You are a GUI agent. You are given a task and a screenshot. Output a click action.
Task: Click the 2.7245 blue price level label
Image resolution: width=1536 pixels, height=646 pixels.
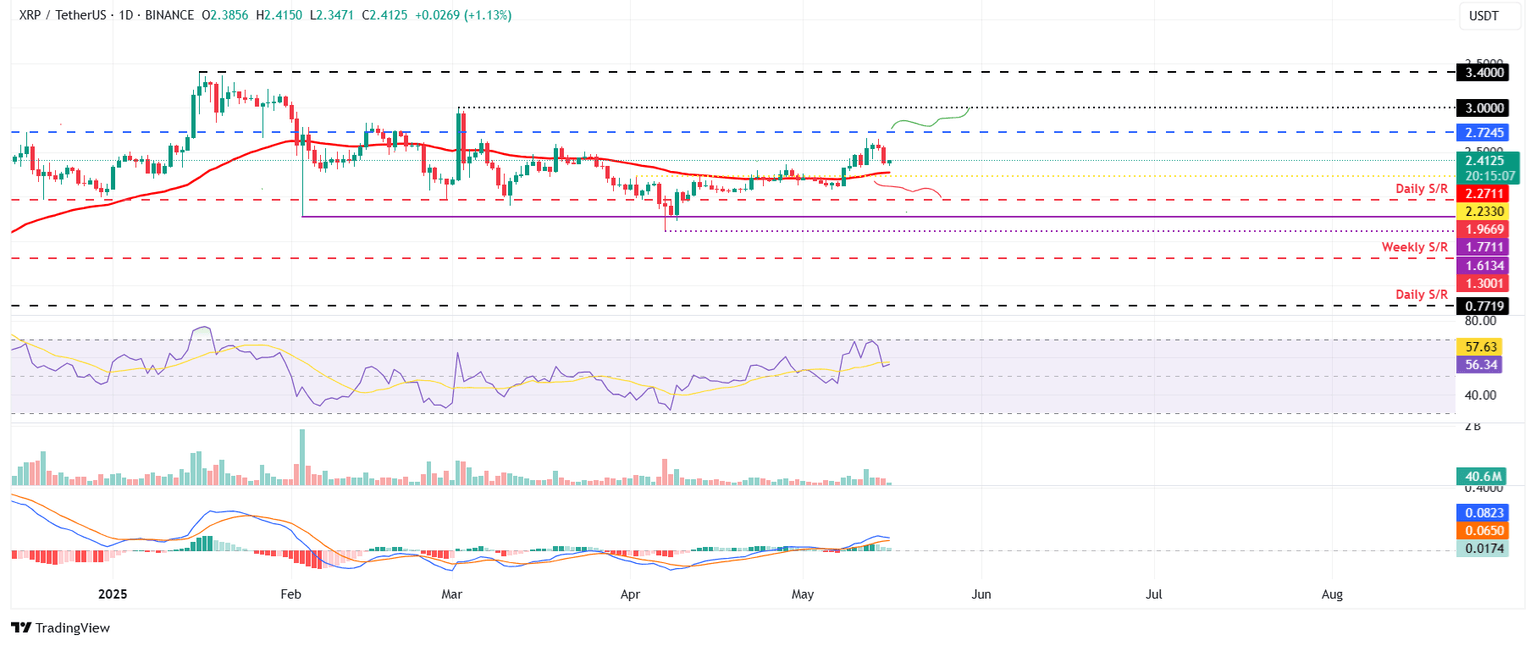pyautogui.click(x=1483, y=132)
